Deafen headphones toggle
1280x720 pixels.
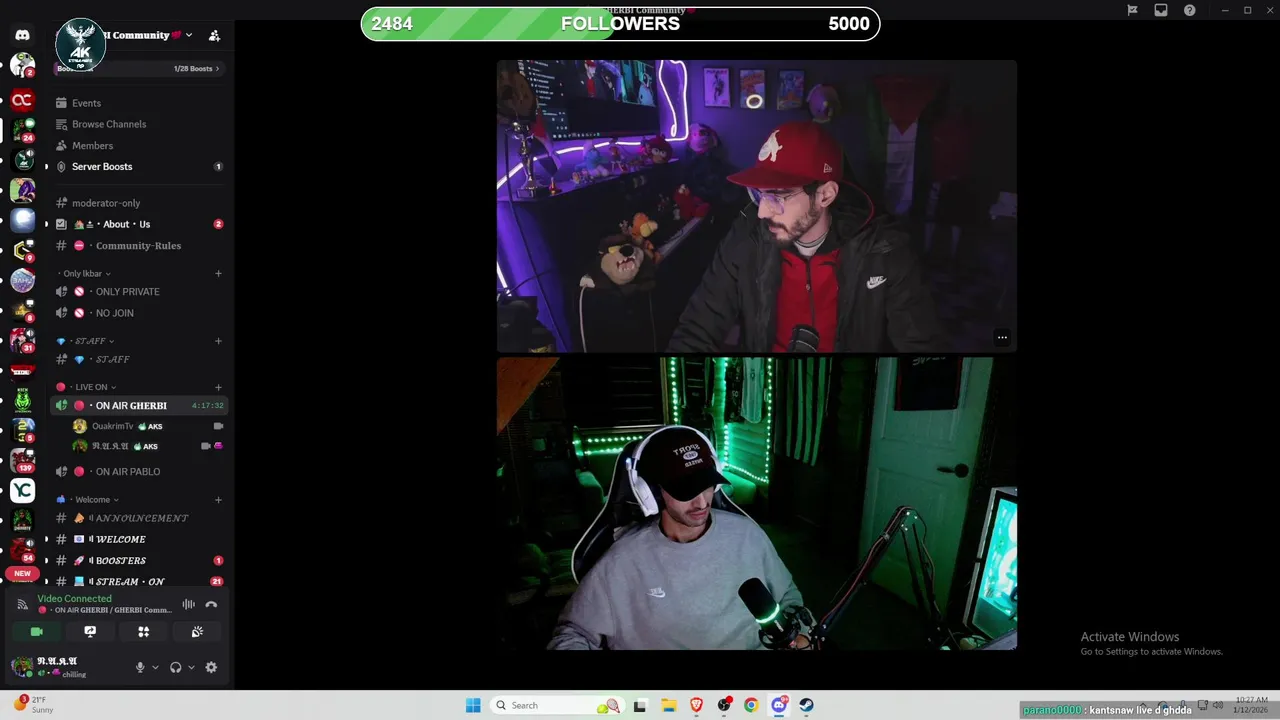tap(176, 667)
